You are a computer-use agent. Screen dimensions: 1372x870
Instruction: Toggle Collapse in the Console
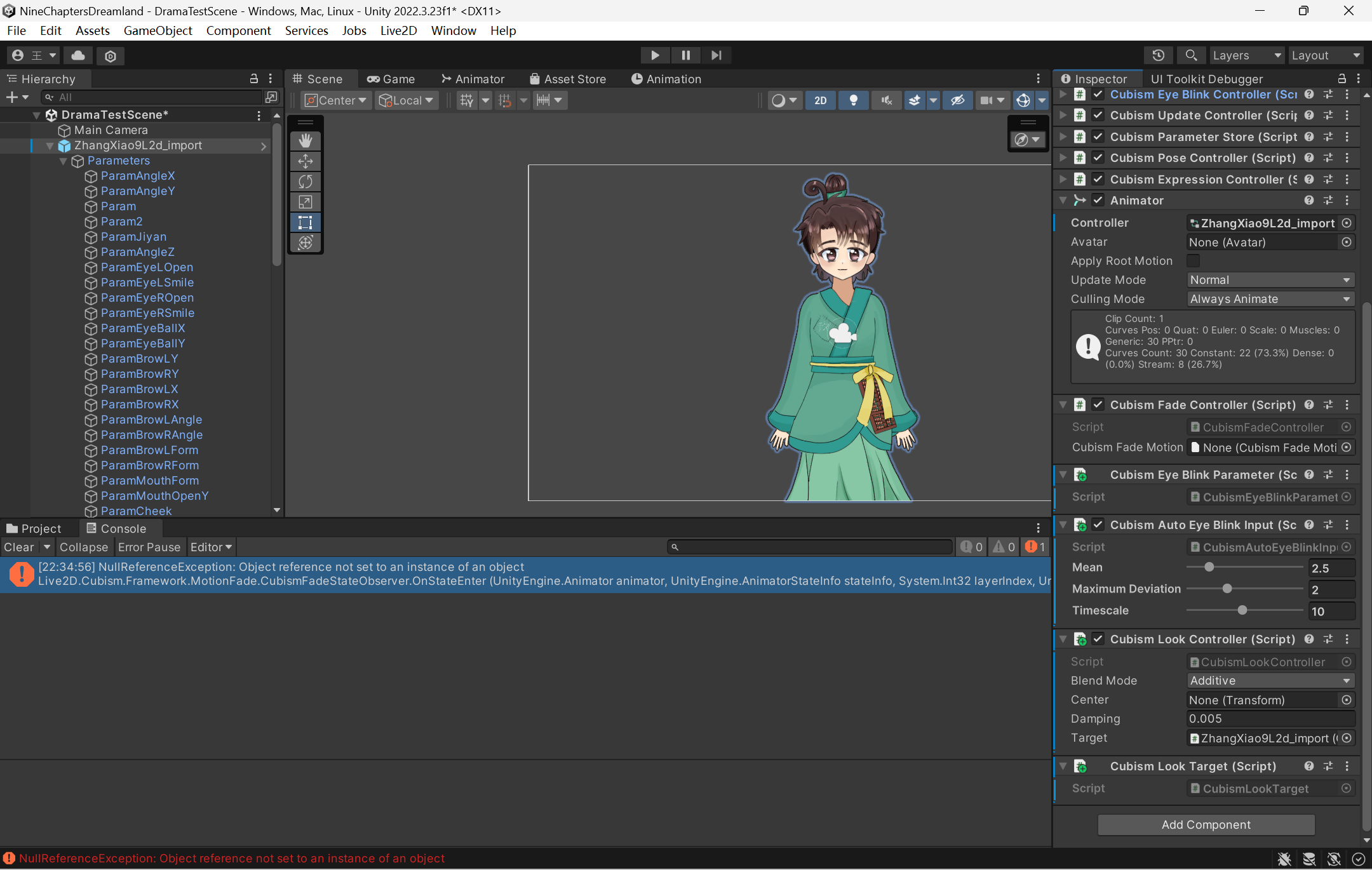point(84,547)
